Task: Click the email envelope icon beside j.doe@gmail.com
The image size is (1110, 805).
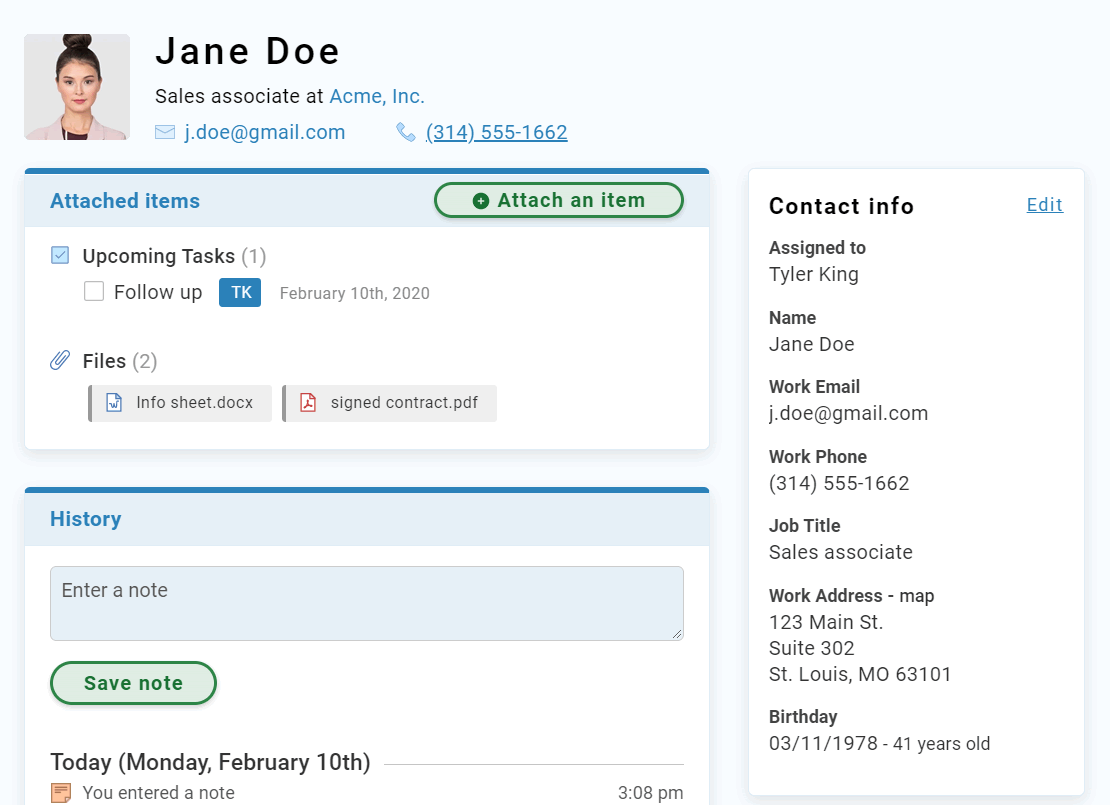Action: pyautogui.click(x=165, y=131)
